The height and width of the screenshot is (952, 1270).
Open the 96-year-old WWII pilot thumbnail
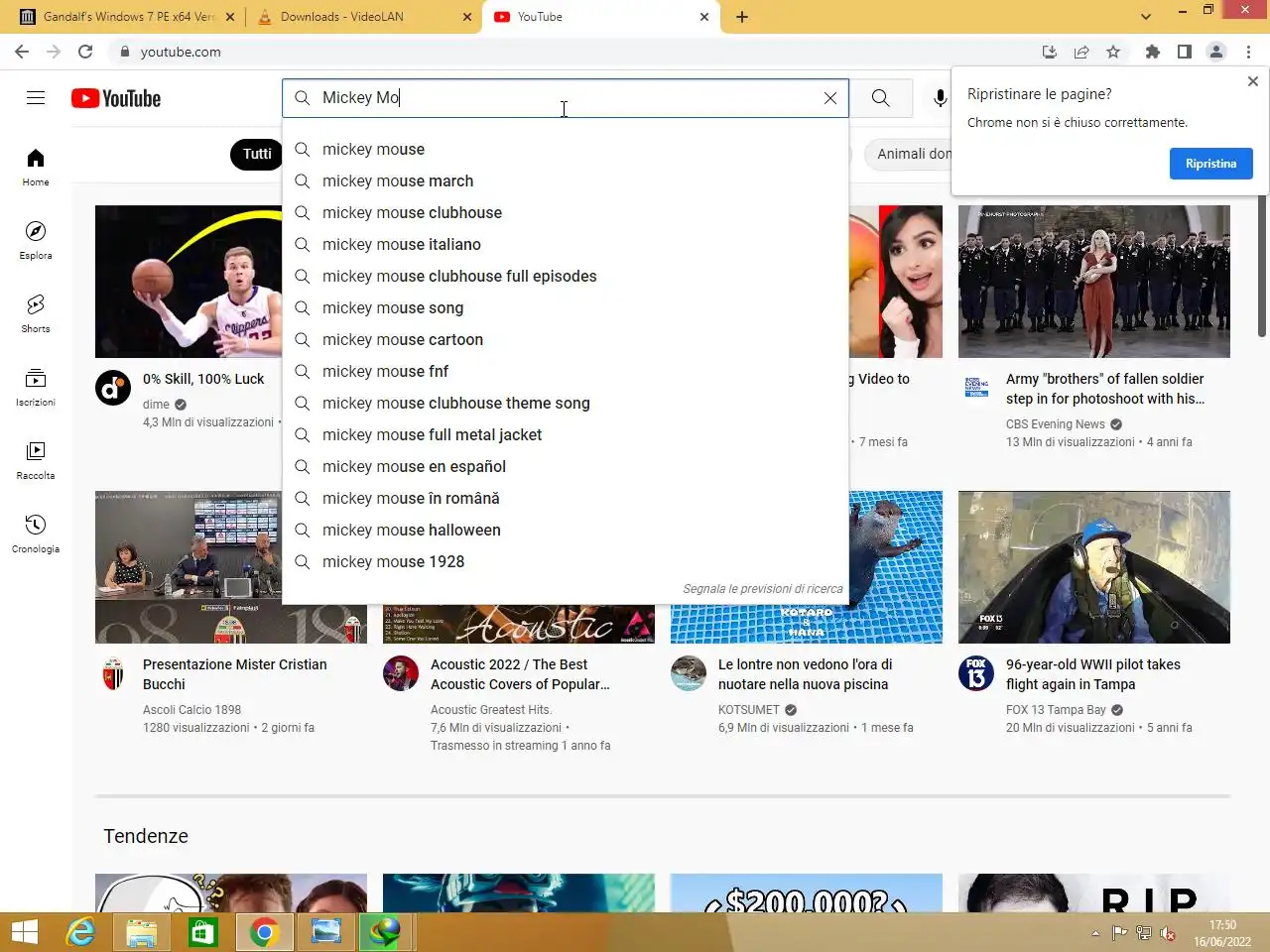(x=1094, y=567)
